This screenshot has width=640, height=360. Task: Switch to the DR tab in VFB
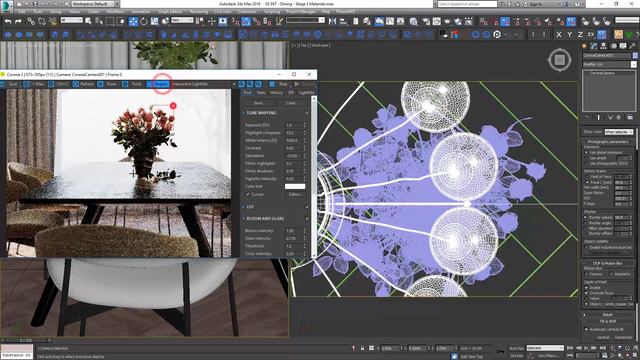point(291,93)
